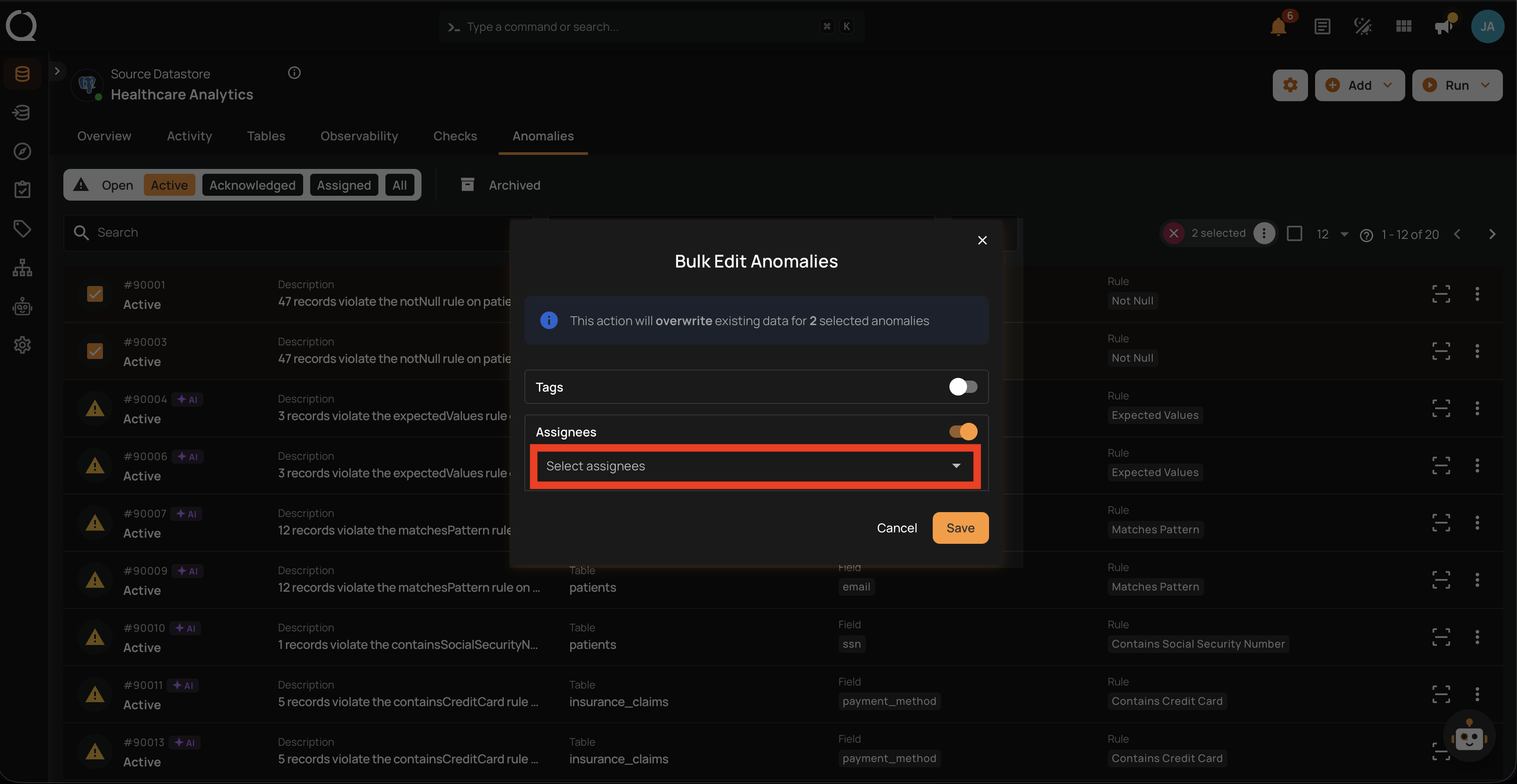View Archived anomalies
This screenshot has height=784, width=1517.
click(501, 185)
